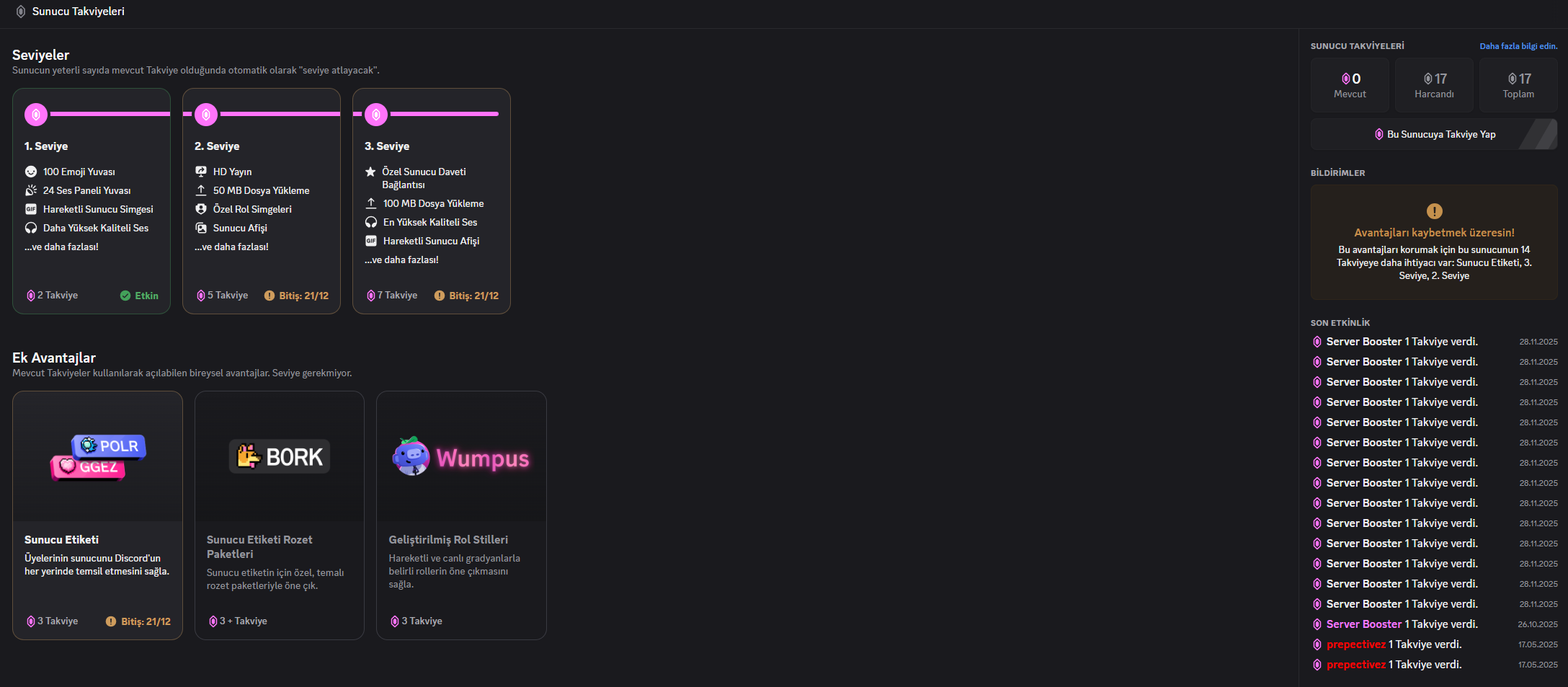Viewport: 1568px width, 687px height.
Task: Click the 3. Seviye pink progress bar
Action: (x=445, y=114)
